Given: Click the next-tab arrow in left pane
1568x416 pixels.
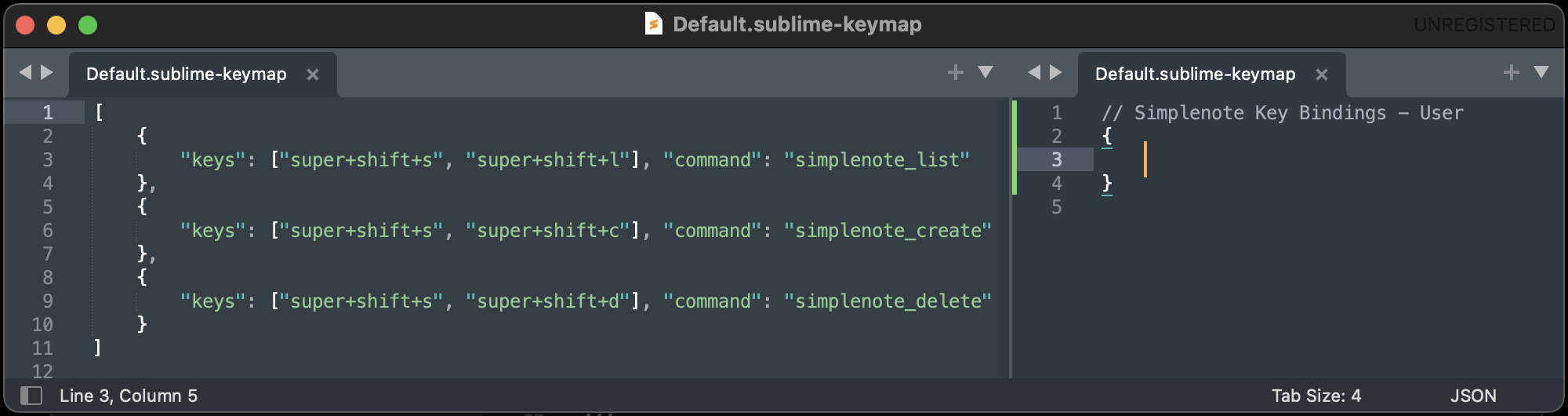Looking at the screenshot, I should pos(47,72).
